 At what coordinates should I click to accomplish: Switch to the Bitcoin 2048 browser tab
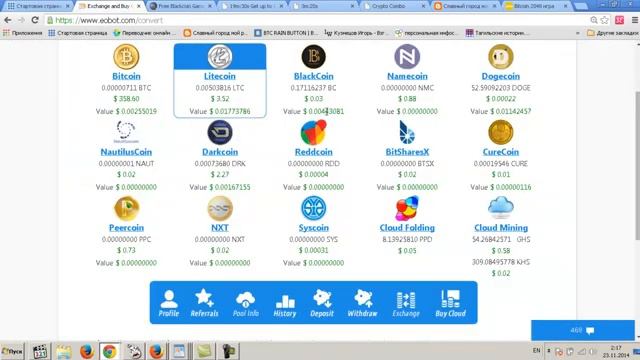pyautogui.click(x=536, y=6)
